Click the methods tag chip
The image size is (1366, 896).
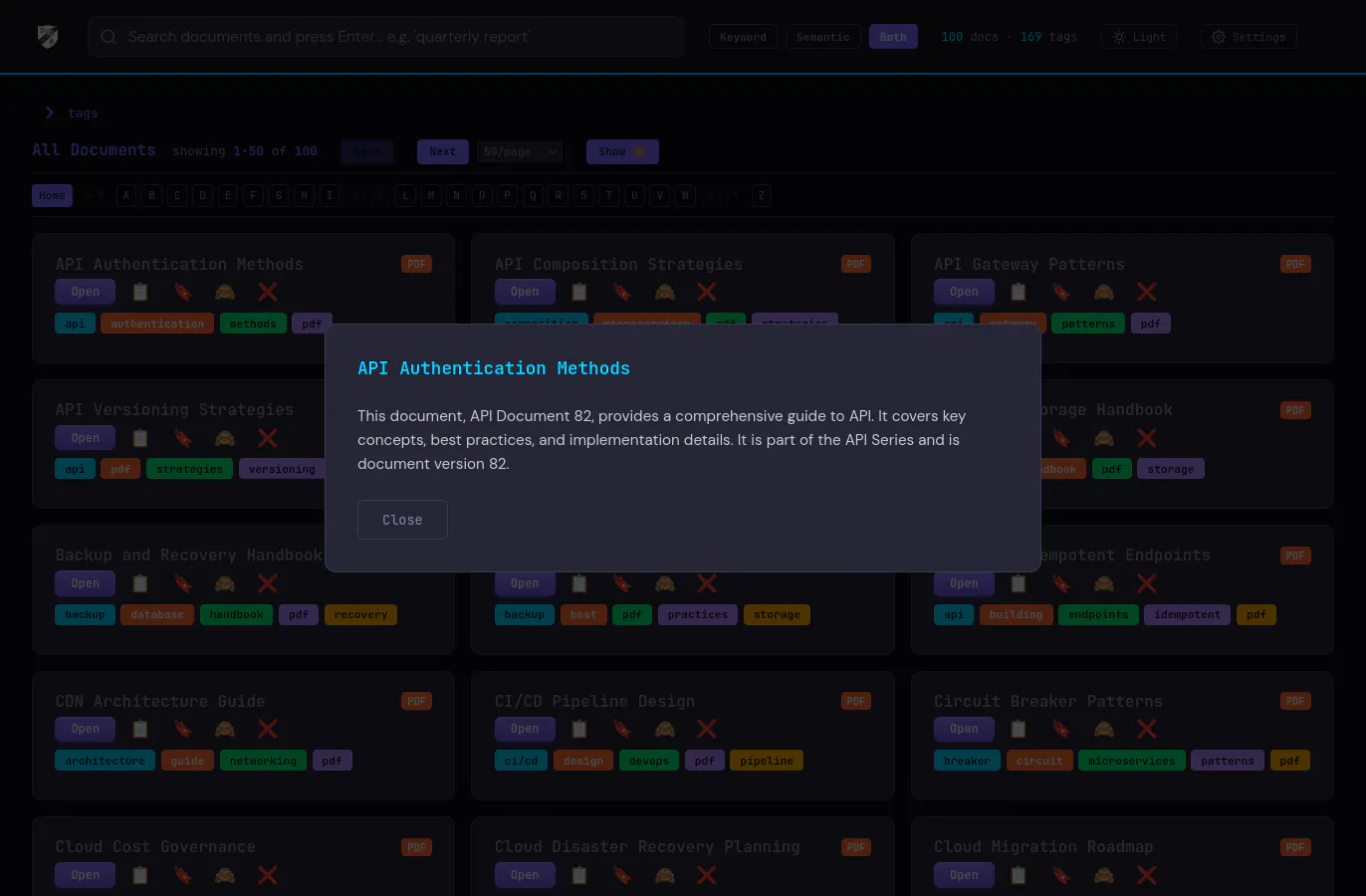point(253,324)
